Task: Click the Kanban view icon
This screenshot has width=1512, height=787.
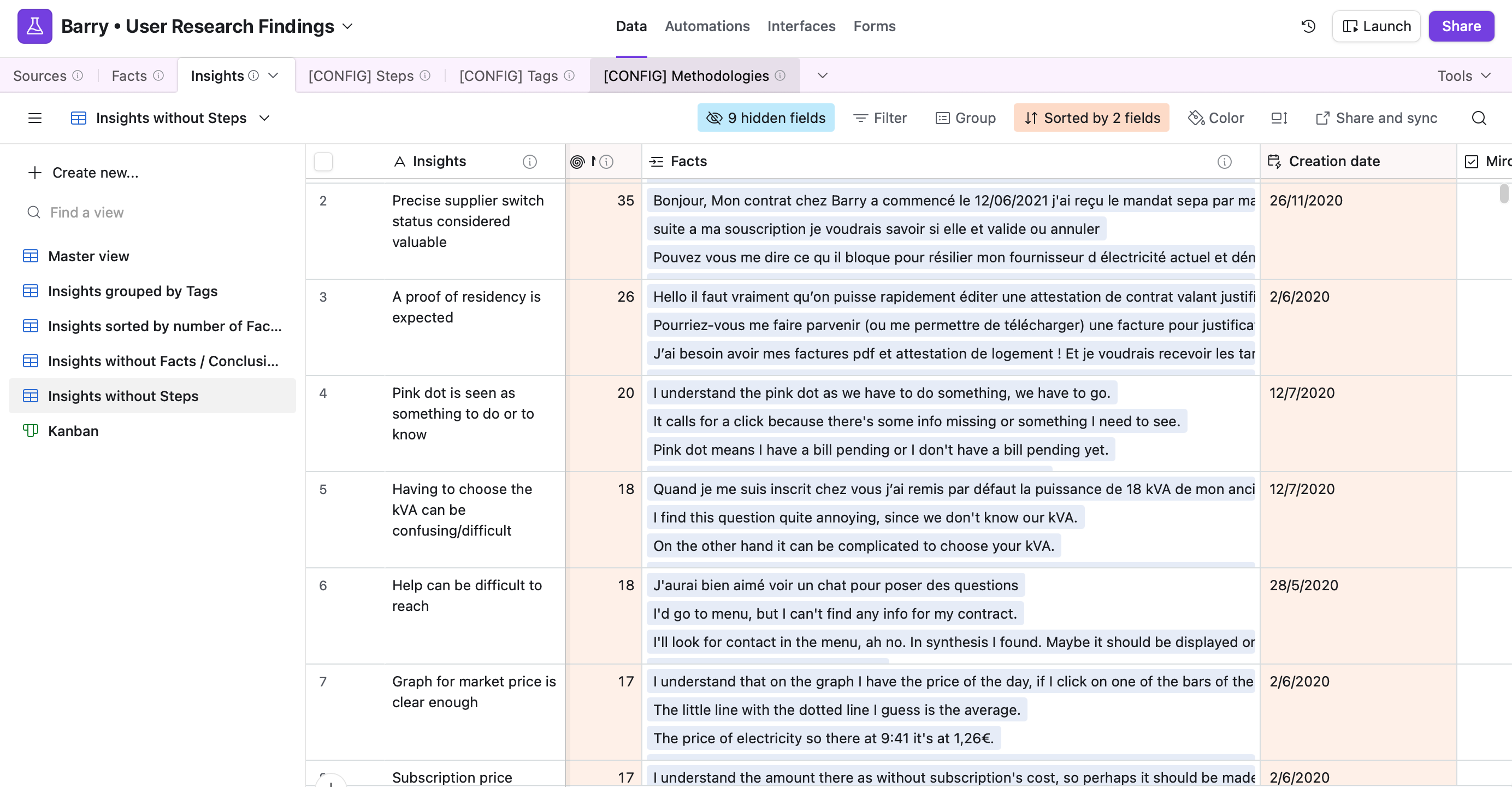Action: click(x=31, y=431)
